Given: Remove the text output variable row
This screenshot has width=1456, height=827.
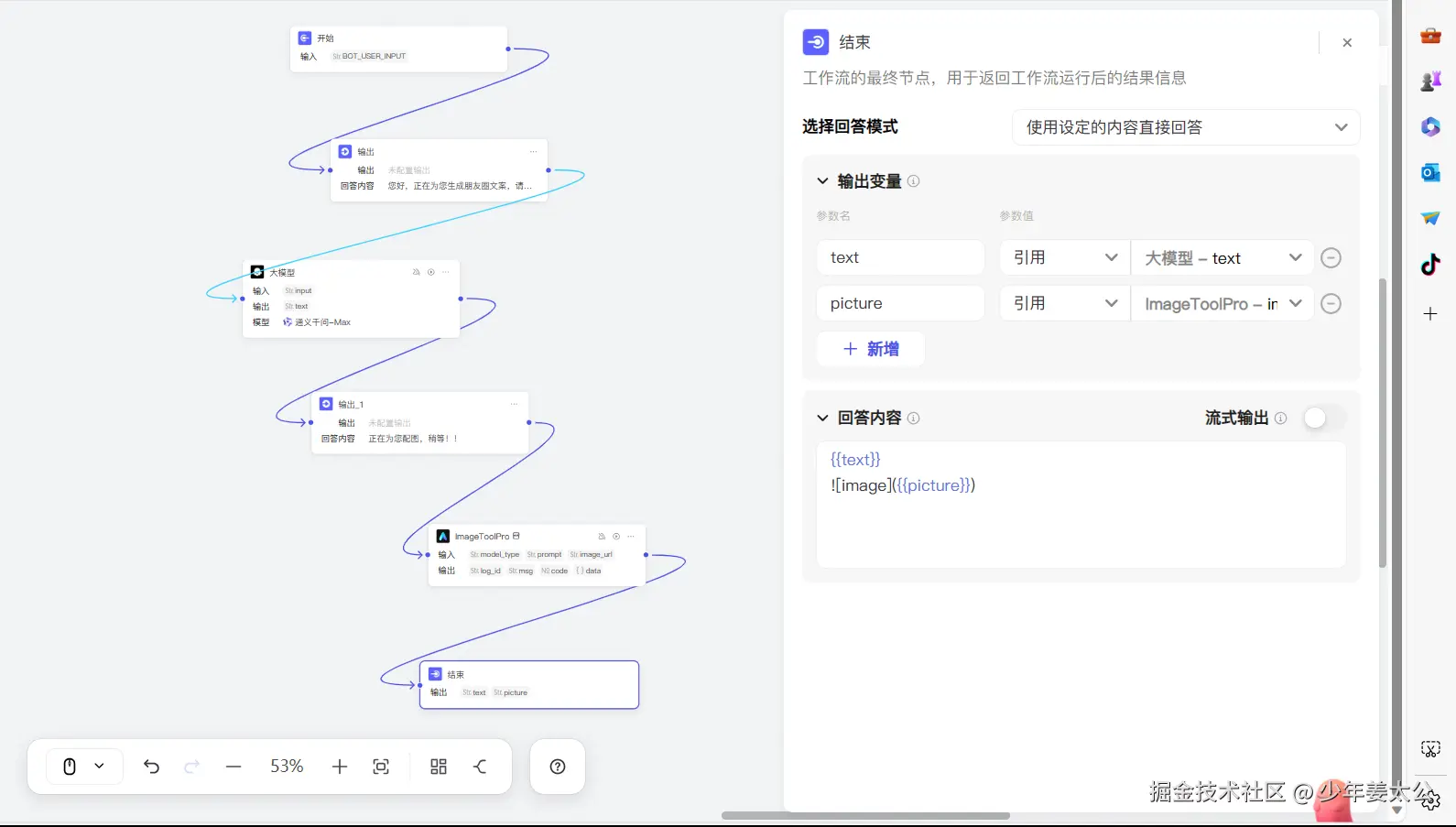Looking at the screenshot, I should tap(1331, 258).
